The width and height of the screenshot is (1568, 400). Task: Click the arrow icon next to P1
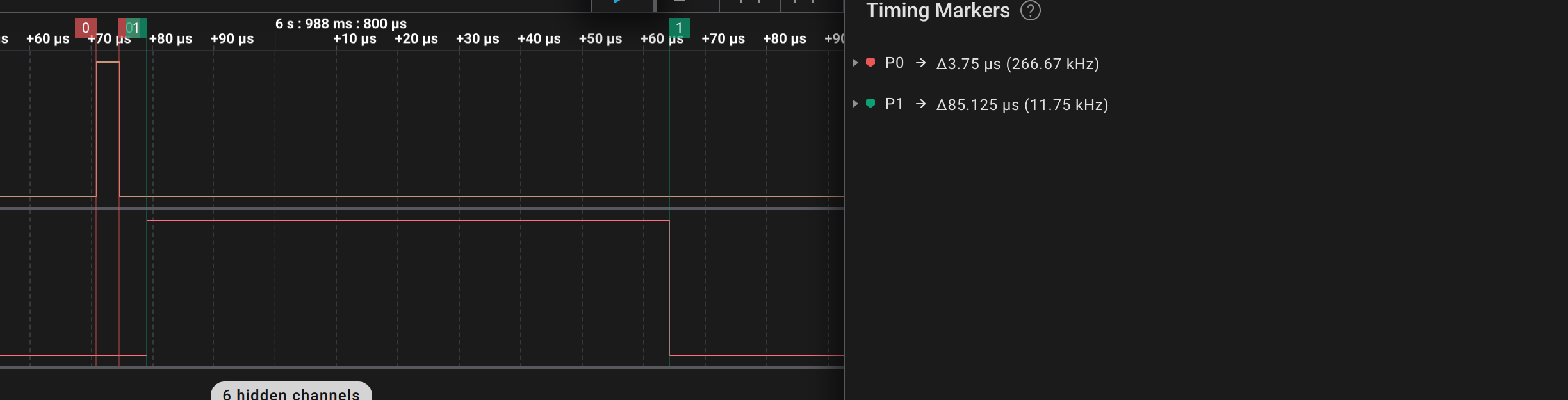pos(920,104)
